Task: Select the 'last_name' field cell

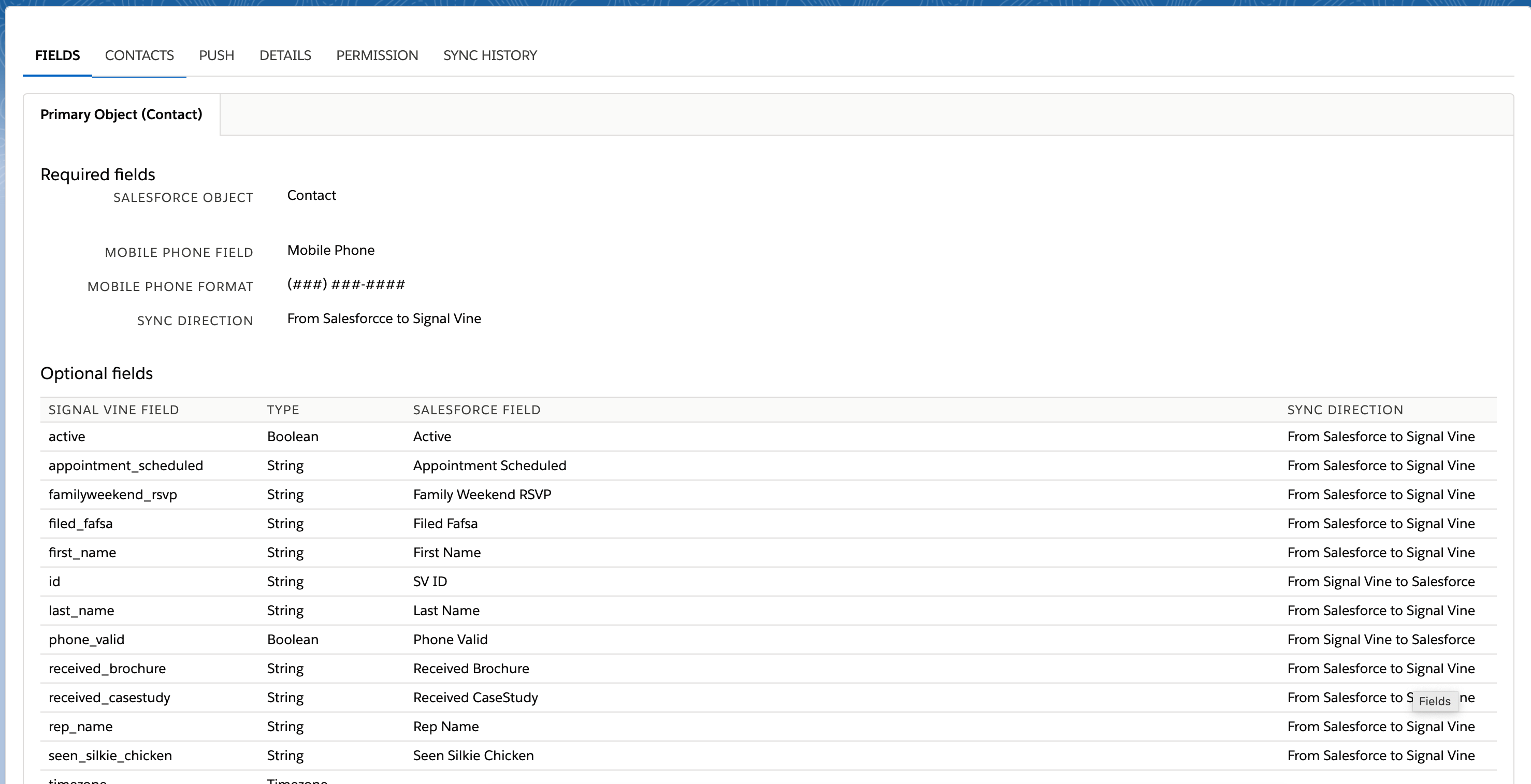Action: 81,611
